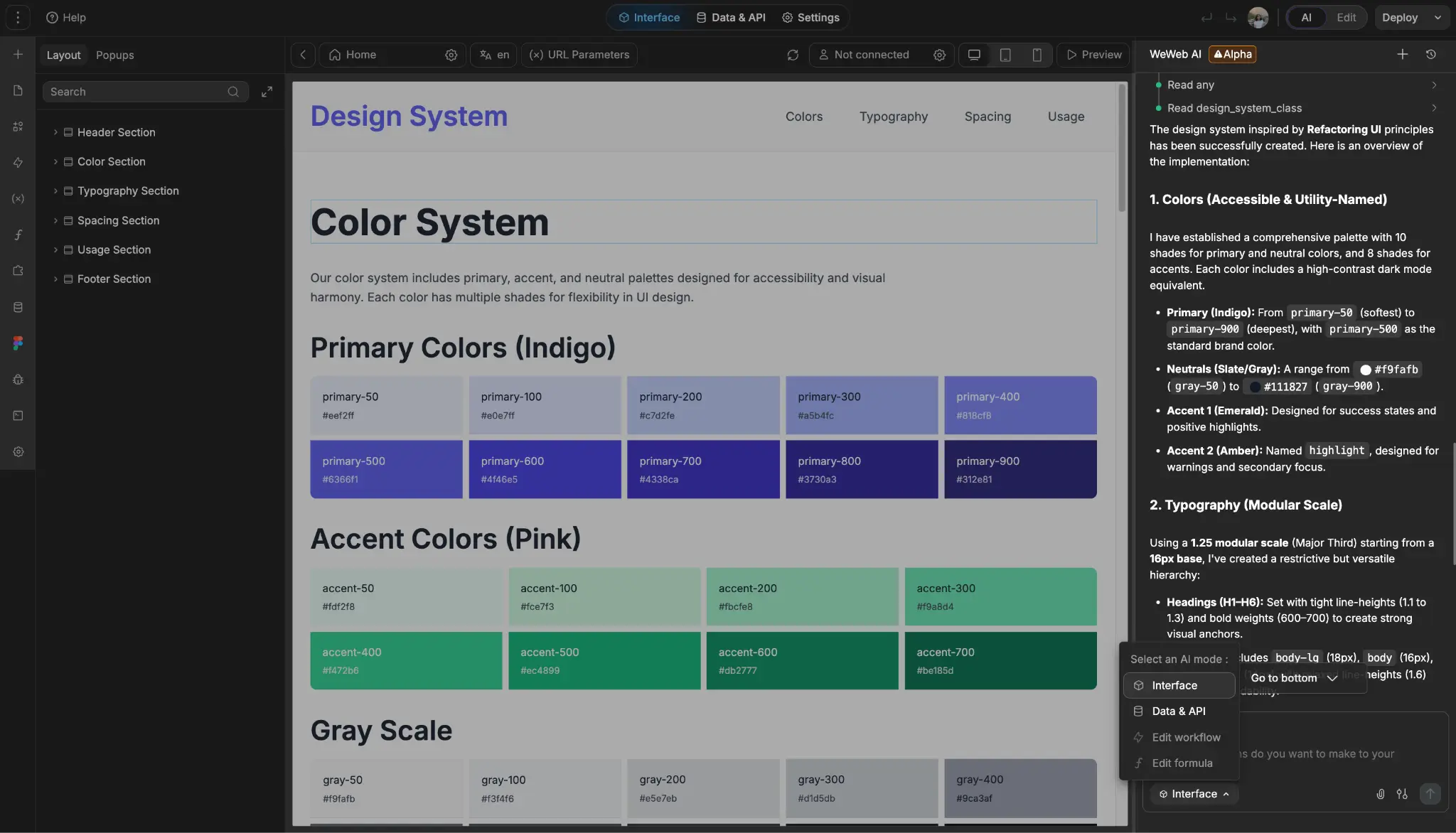
Task: Open the plugins puzzle icon in sidebar
Action: (x=18, y=271)
